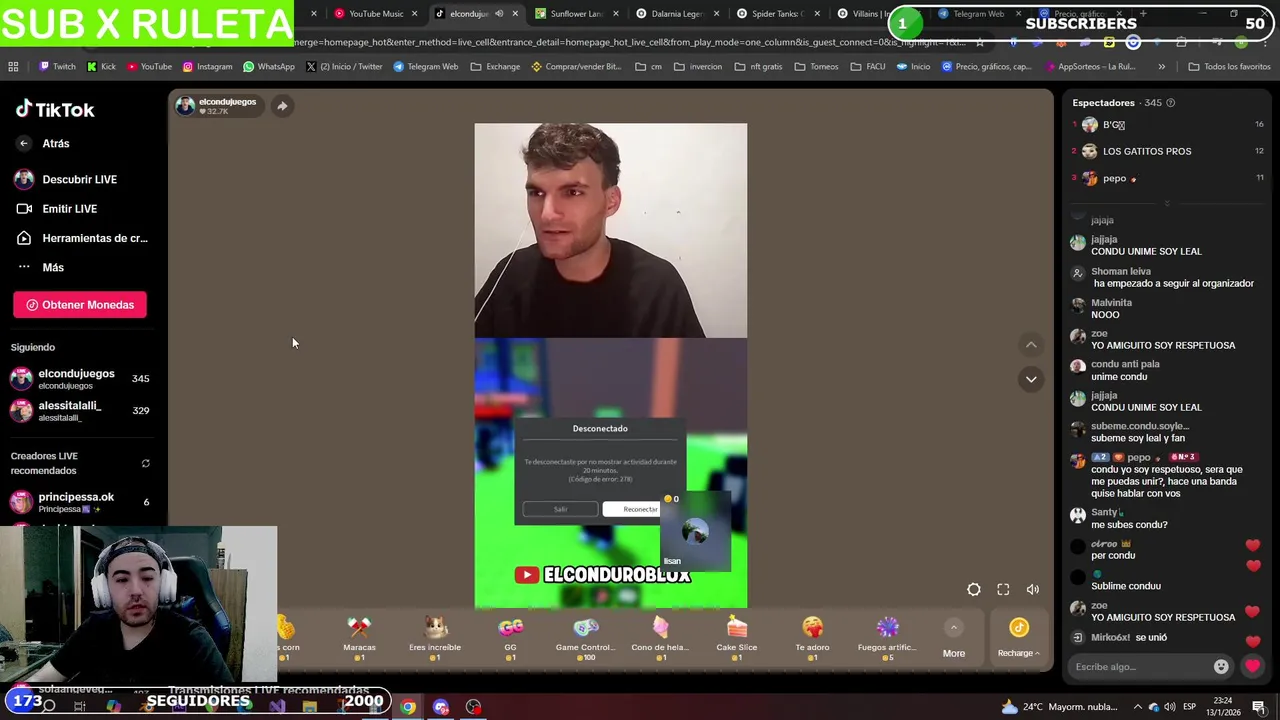
Task: Click the chat input Escribe algo
Action: (x=1138, y=667)
